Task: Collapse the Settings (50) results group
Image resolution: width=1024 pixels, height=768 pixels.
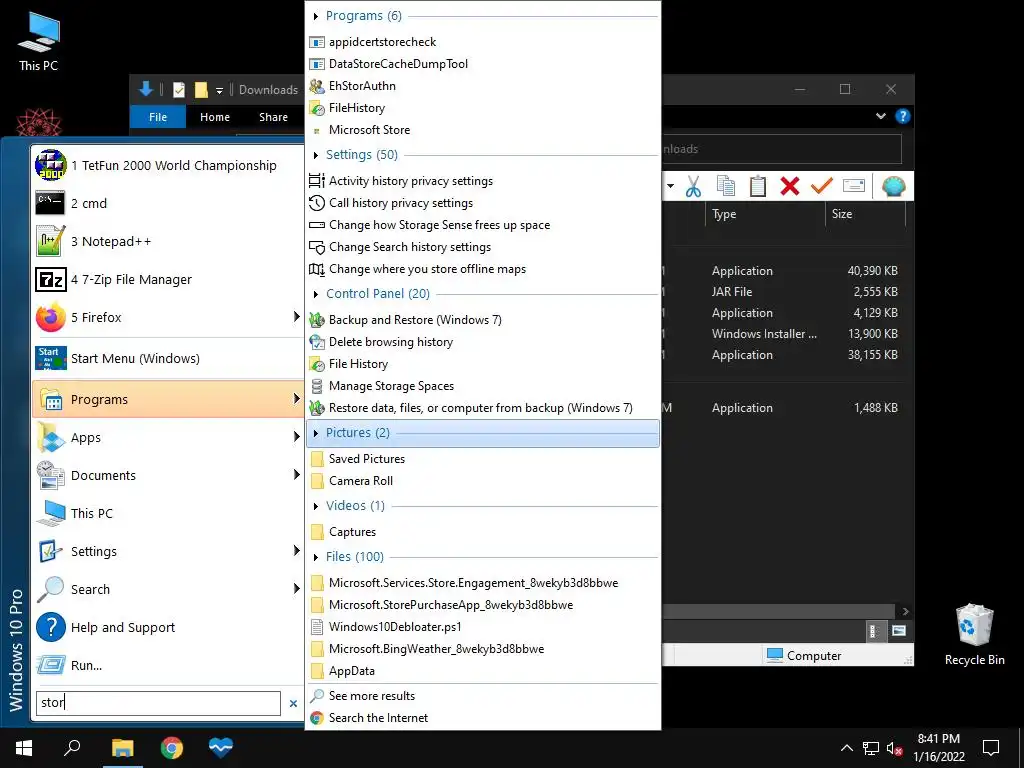Action: point(315,155)
